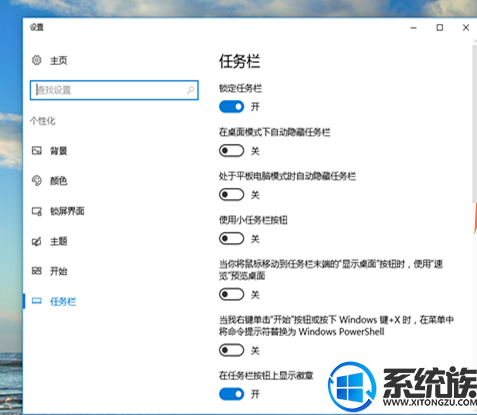Image resolution: width=477 pixels, height=415 pixels.
Task: Toggle Windows PowerShell replacement switch
Action: [231, 350]
